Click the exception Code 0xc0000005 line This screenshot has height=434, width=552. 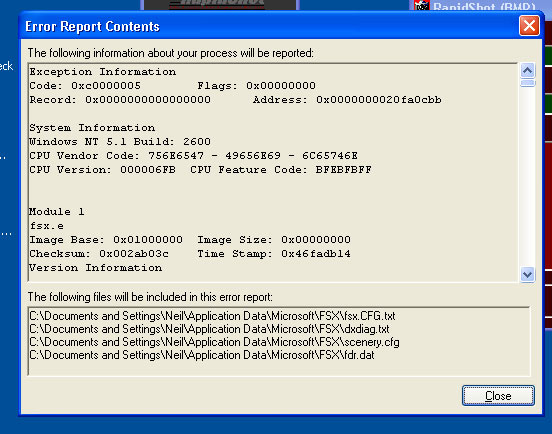[85, 86]
